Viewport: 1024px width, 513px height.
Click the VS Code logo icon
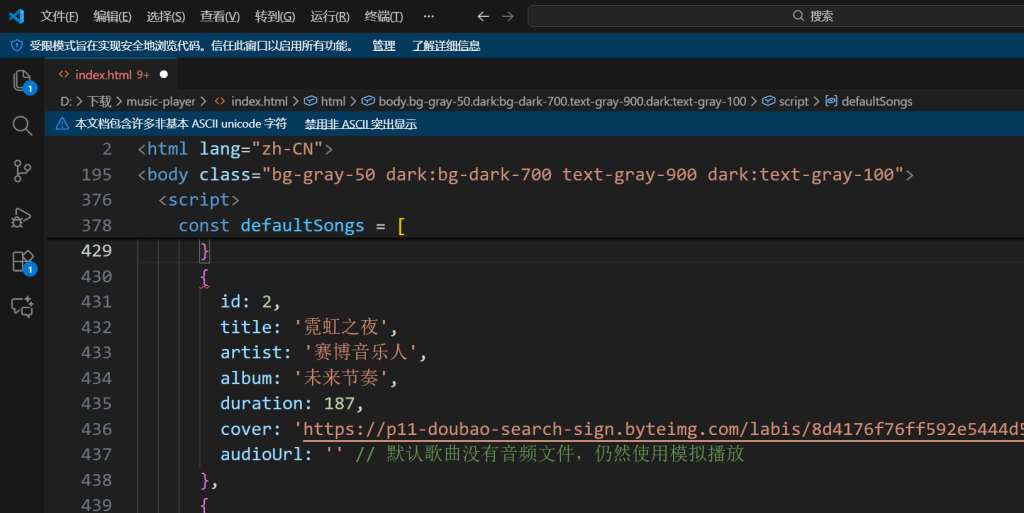click(16, 16)
